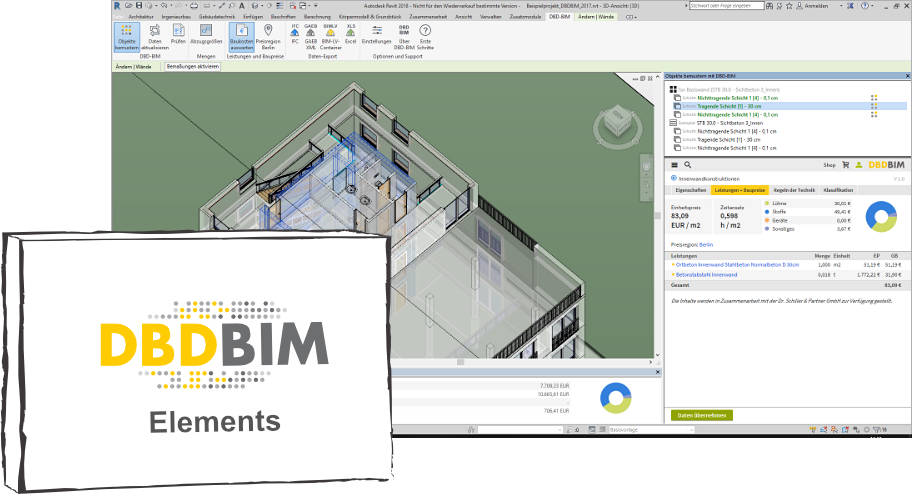Image resolution: width=912 pixels, height=497 pixels.
Task: Select the 'Leistungen + Baupreise' tab
Action: click(x=740, y=190)
